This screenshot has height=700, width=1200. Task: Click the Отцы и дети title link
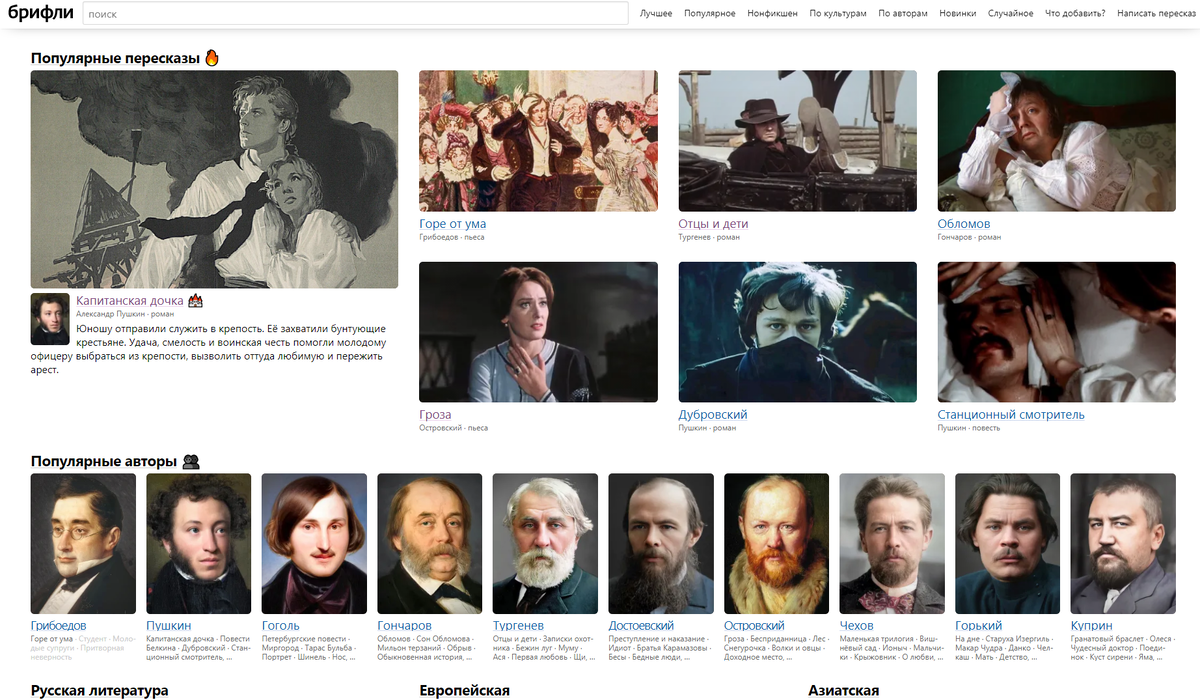713,224
